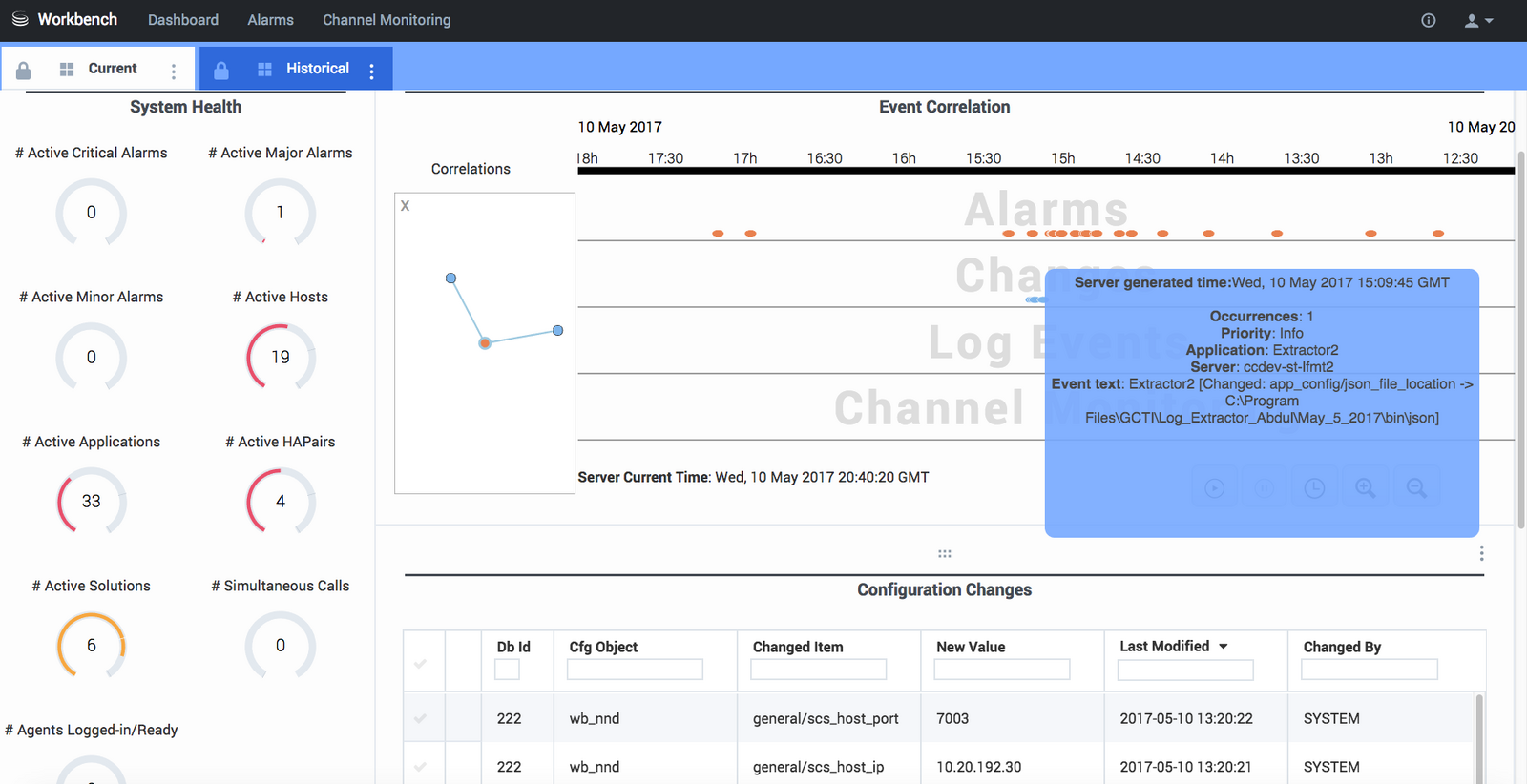The image size is (1527, 784).
Task: Click the clock icon in timeline controls
Action: click(x=1314, y=488)
